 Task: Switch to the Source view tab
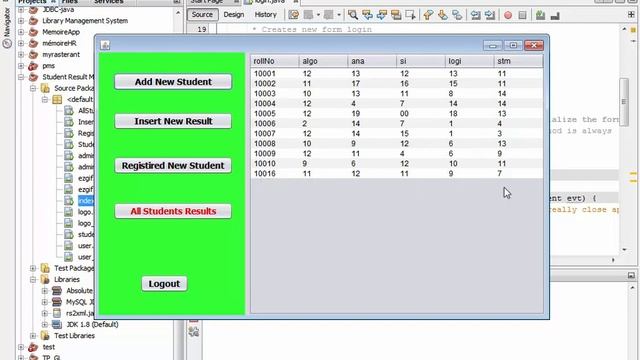click(202, 15)
